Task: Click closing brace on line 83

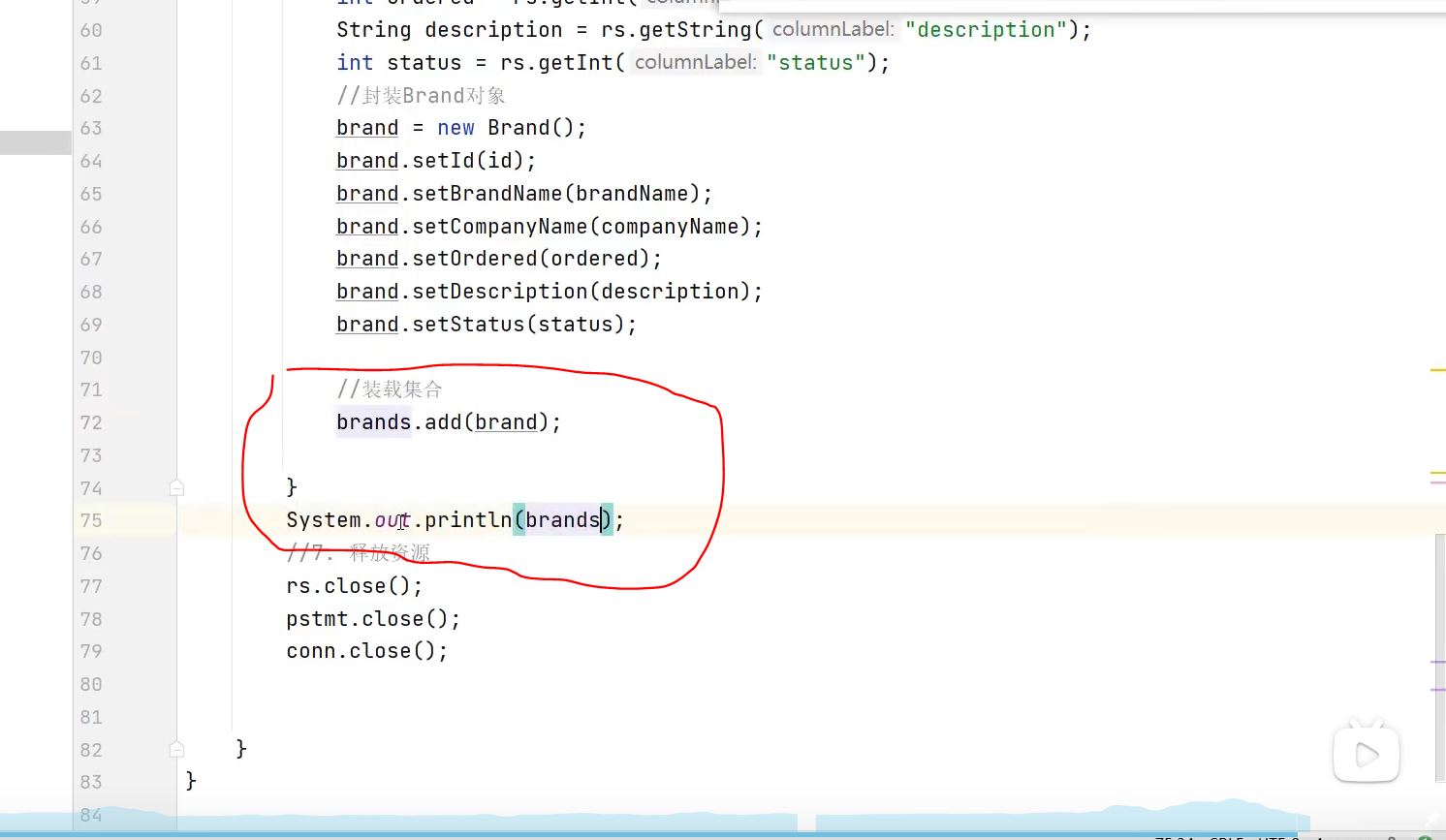Action: pos(191,781)
